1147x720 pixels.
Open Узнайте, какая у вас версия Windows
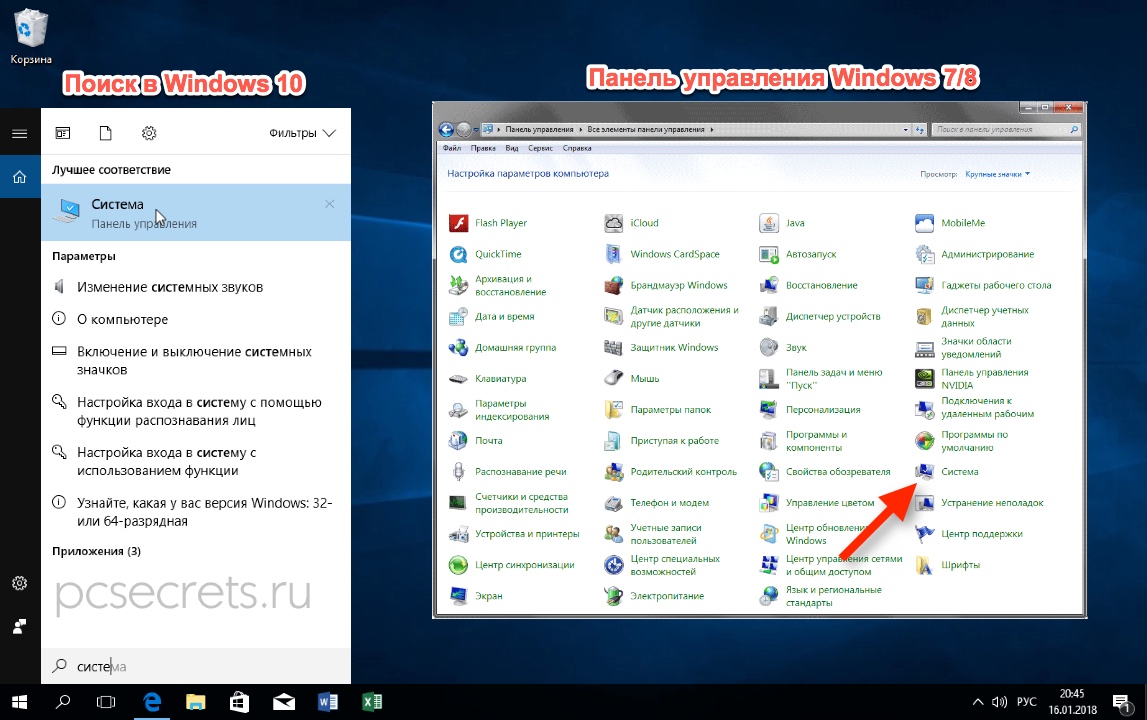(x=195, y=511)
